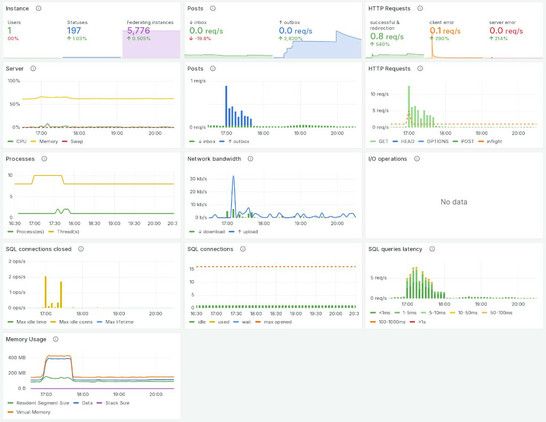Screen dimensions: 546x422
Task: Open the color swatch for the inbox series in the Posts chart legend
Action: (x=192, y=141)
